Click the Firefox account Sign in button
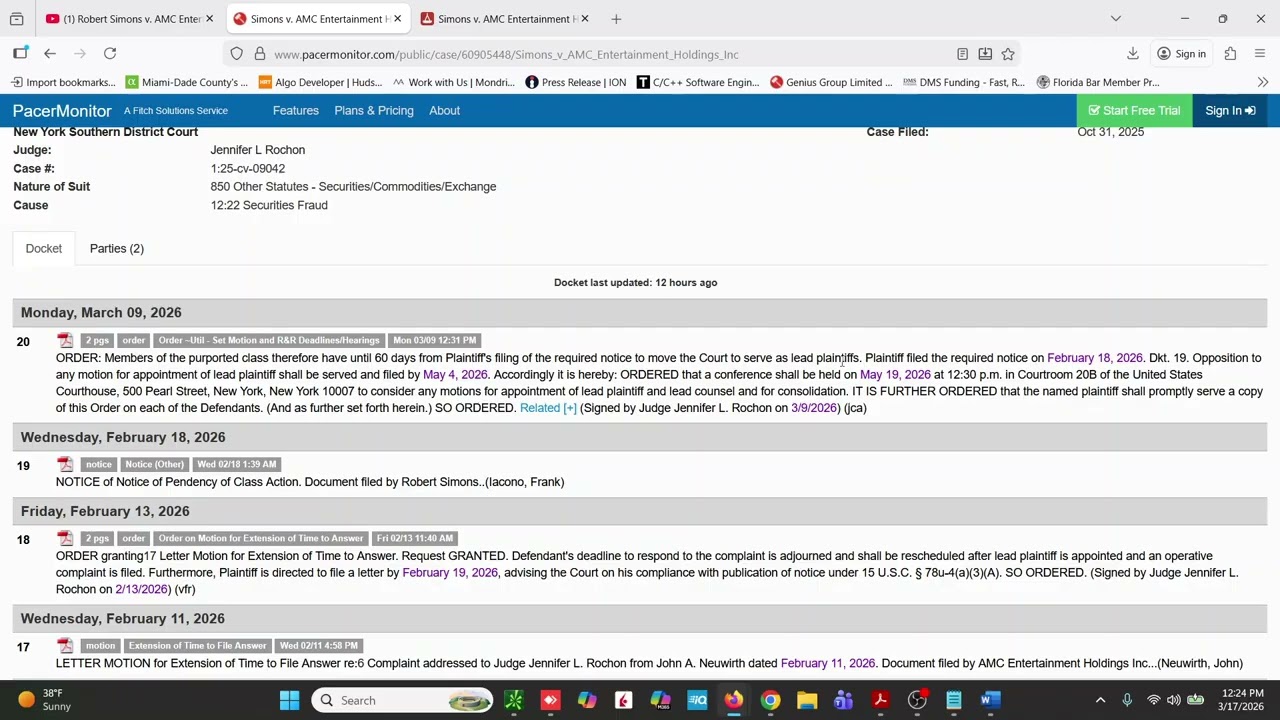This screenshot has width=1280, height=720. click(x=1180, y=54)
